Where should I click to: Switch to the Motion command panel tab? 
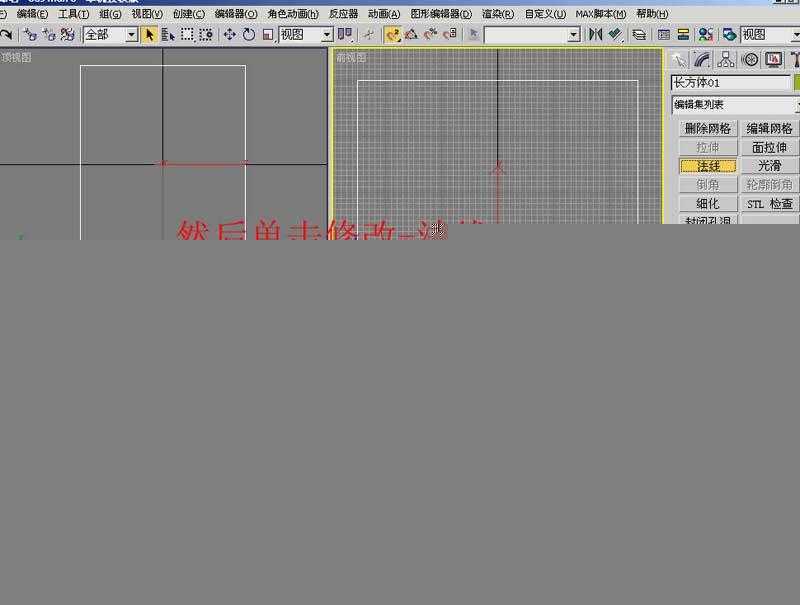(x=750, y=60)
